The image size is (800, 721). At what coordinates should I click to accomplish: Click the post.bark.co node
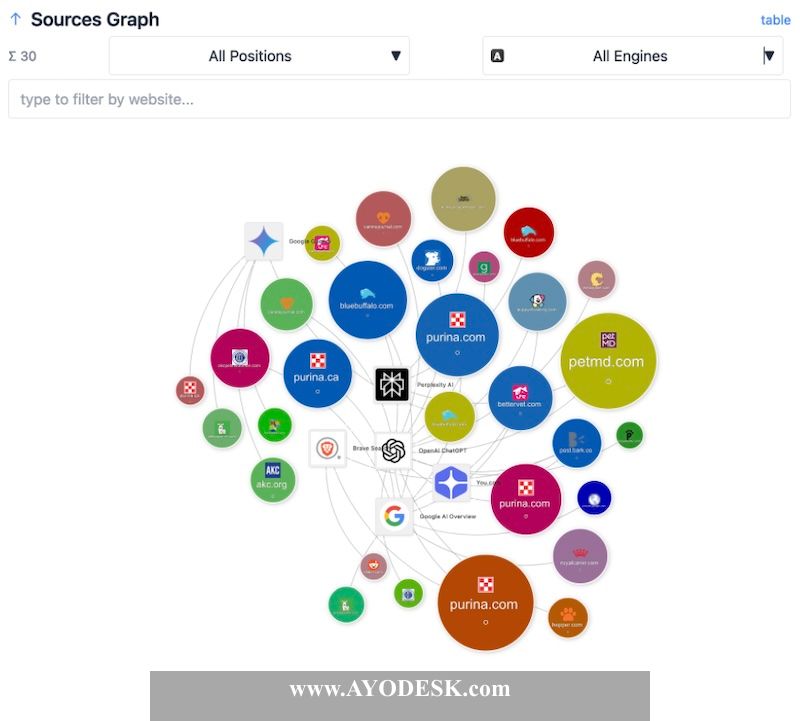(x=575, y=440)
